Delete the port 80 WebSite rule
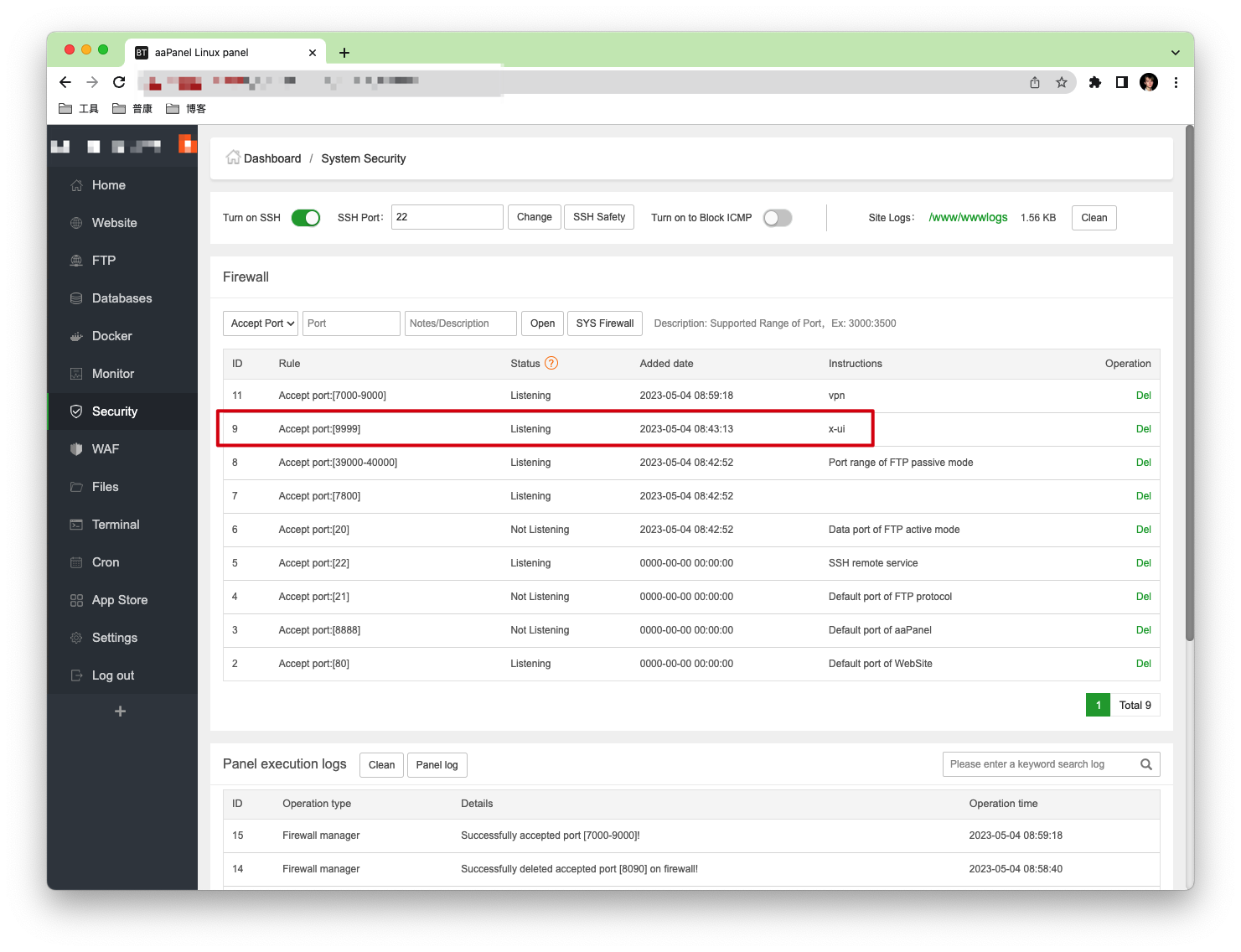 click(1143, 664)
